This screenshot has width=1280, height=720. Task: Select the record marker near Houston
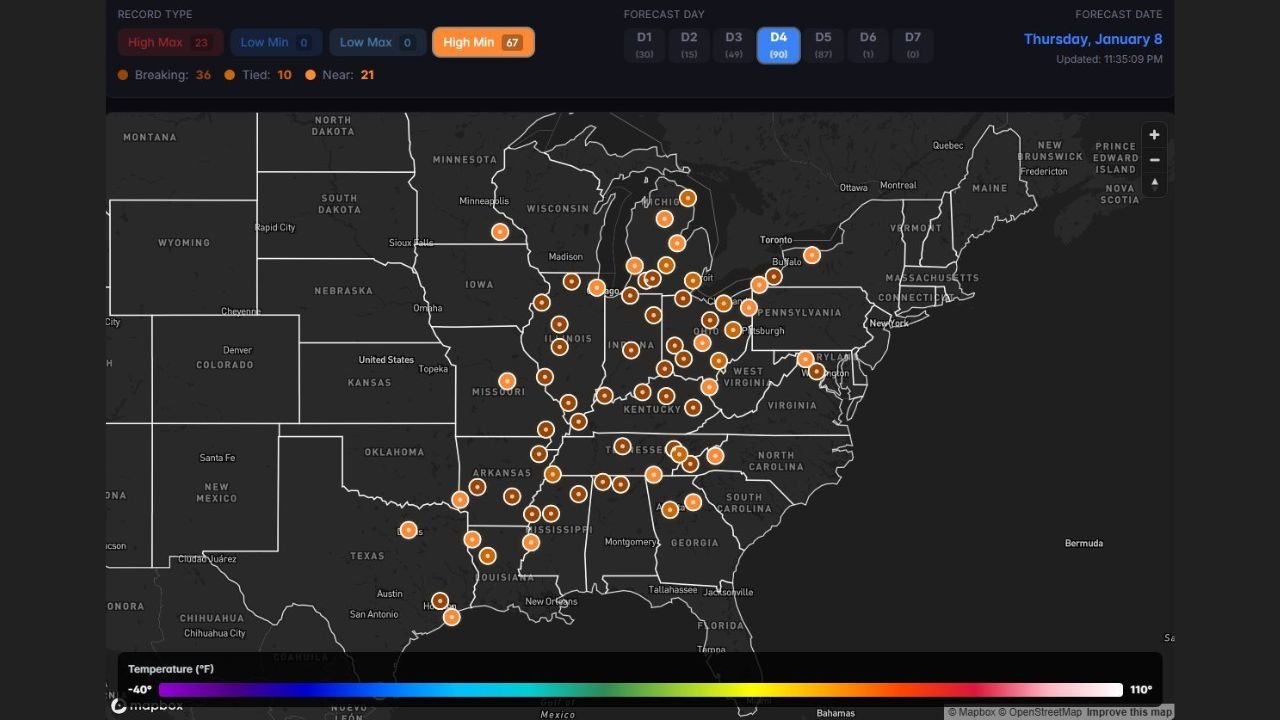click(440, 600)
